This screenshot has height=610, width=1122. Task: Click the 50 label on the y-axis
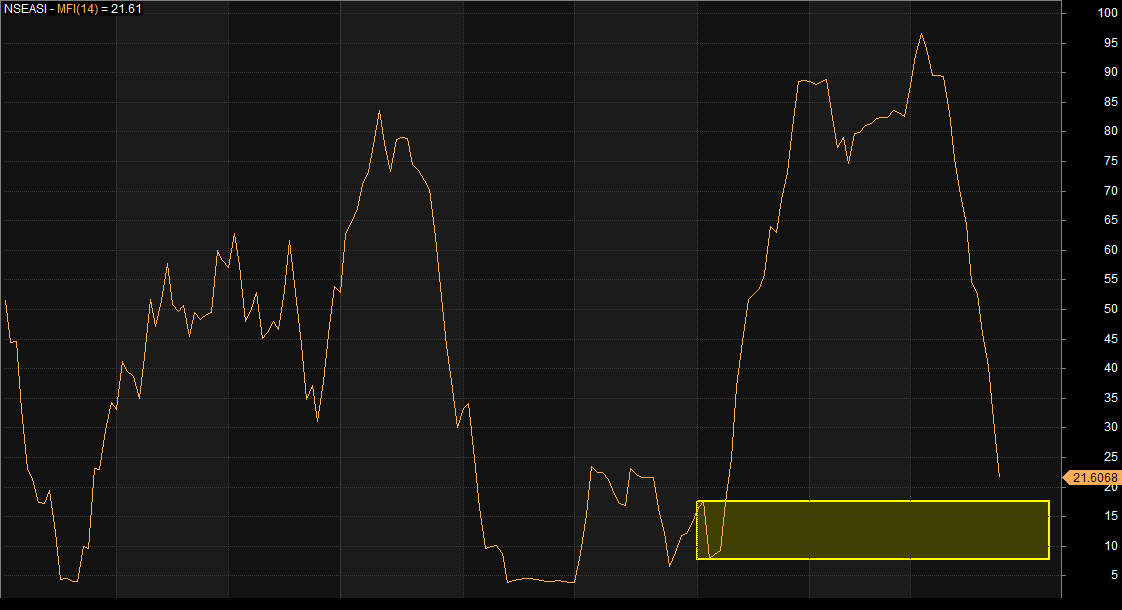point(1111,309)
